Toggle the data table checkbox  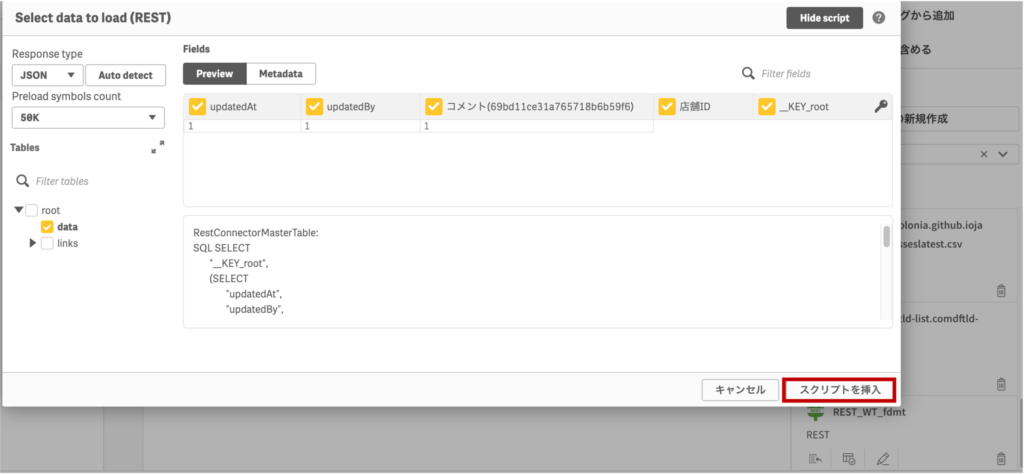point(47,227)
